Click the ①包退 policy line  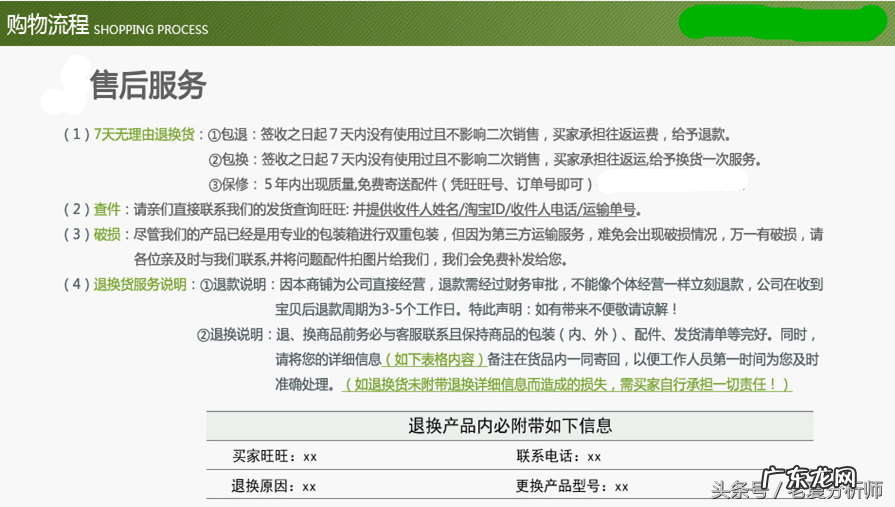tap(469, 135)
